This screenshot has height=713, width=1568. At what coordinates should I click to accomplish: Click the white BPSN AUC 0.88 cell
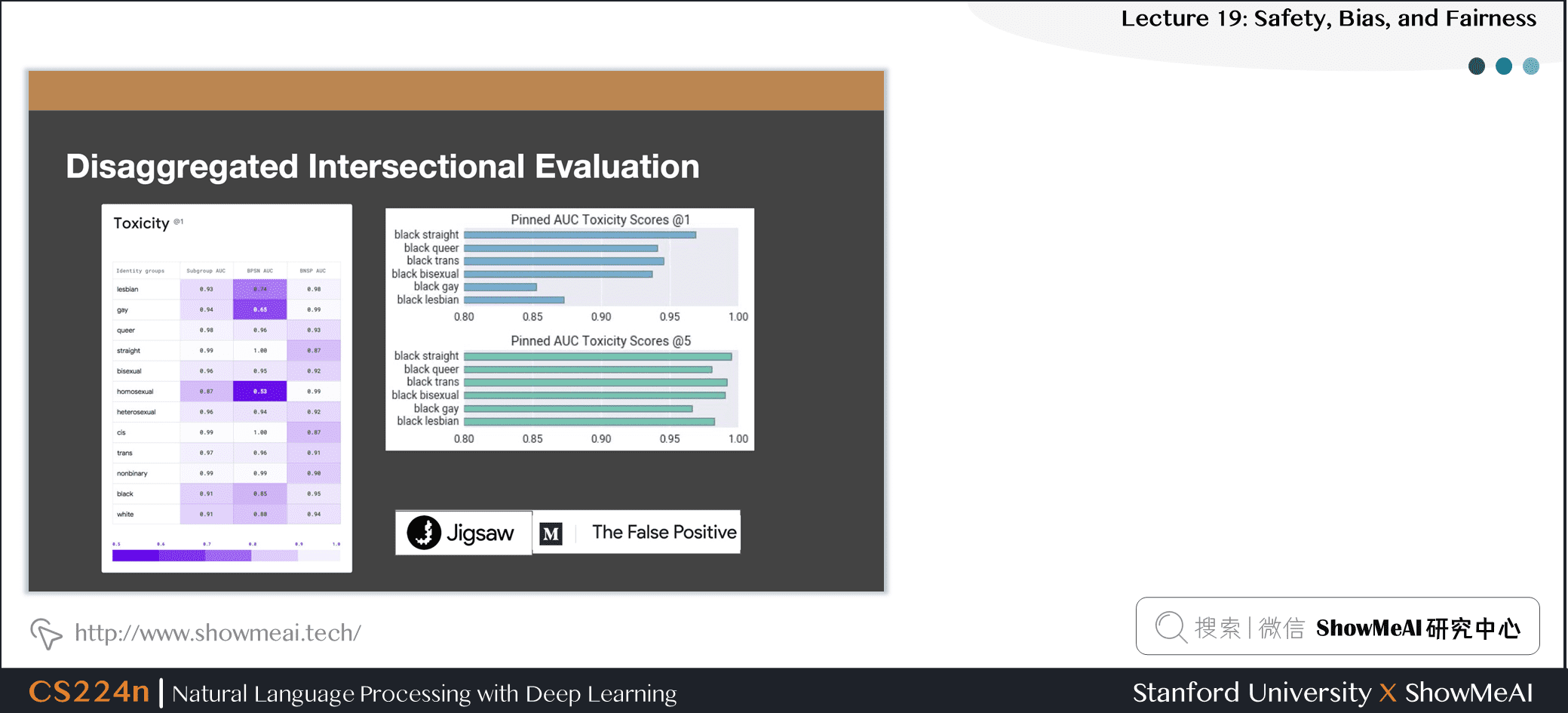tap(259, 514)
